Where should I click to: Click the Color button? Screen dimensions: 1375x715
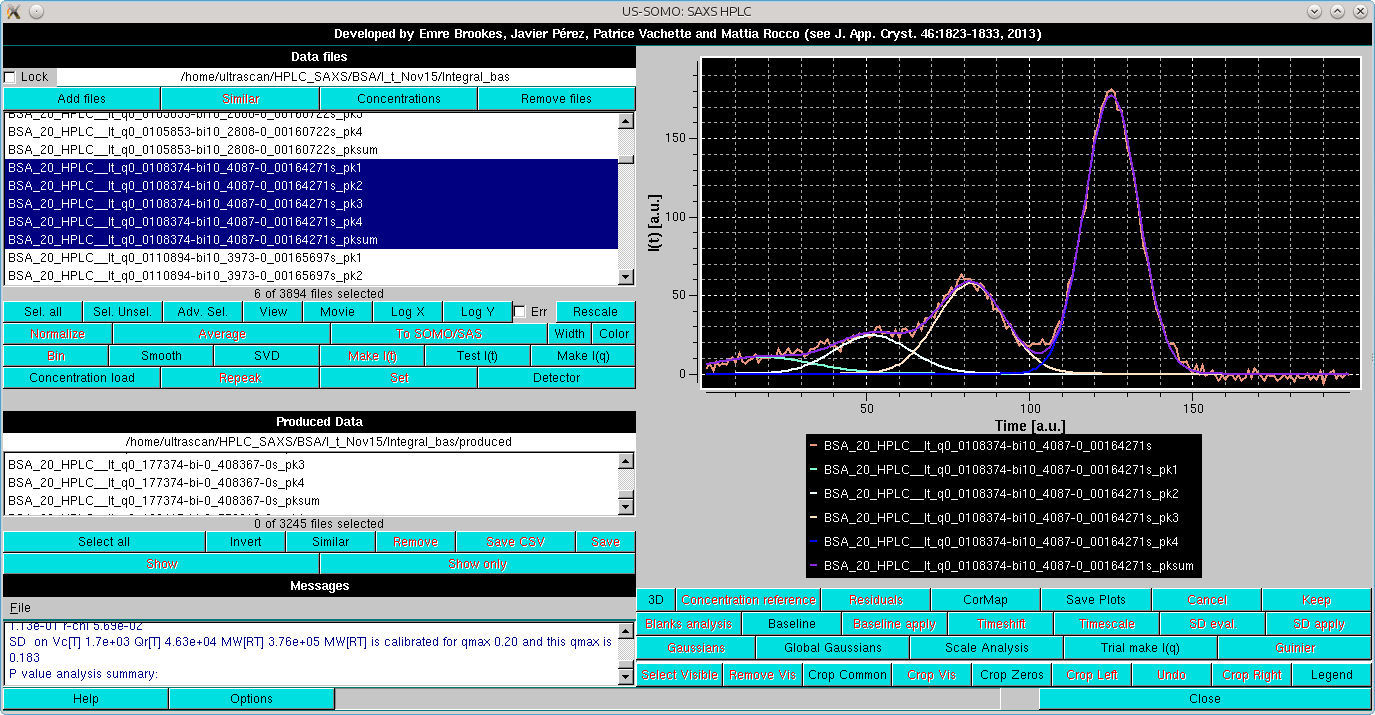pyautogui.click(x=613, y=334)
